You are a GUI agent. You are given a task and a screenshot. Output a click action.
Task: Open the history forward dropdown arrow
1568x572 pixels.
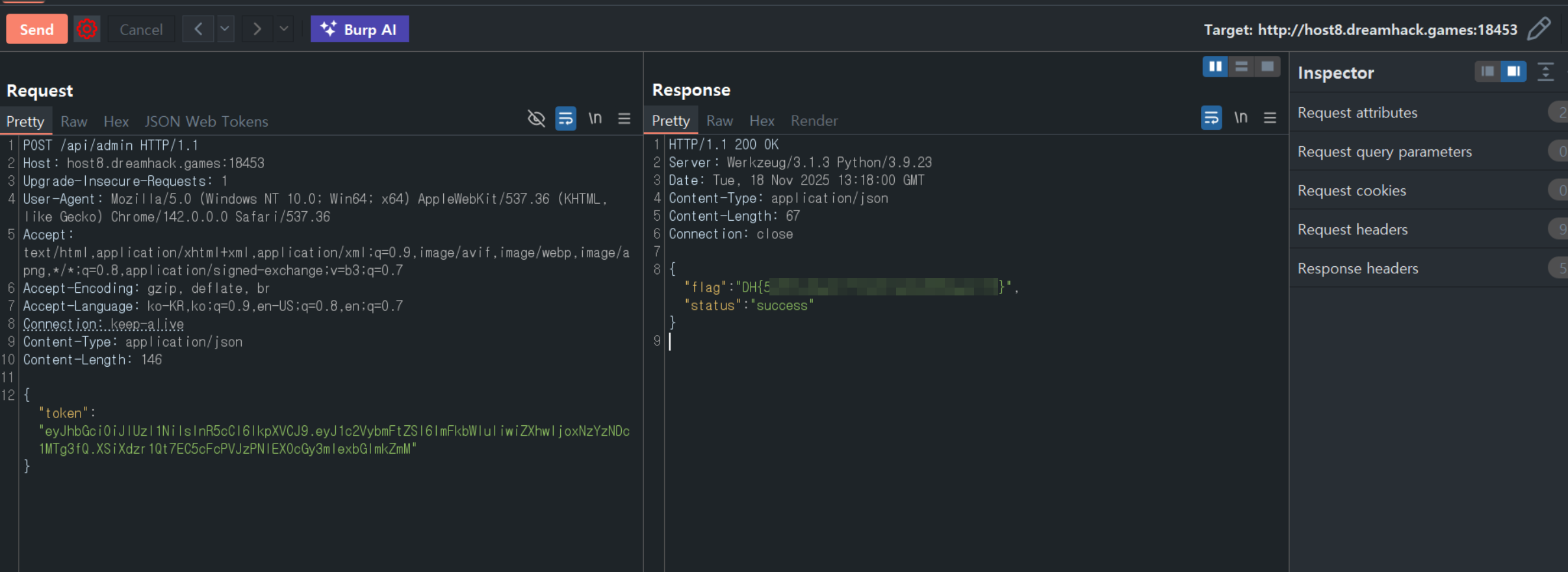click(284, 29)
